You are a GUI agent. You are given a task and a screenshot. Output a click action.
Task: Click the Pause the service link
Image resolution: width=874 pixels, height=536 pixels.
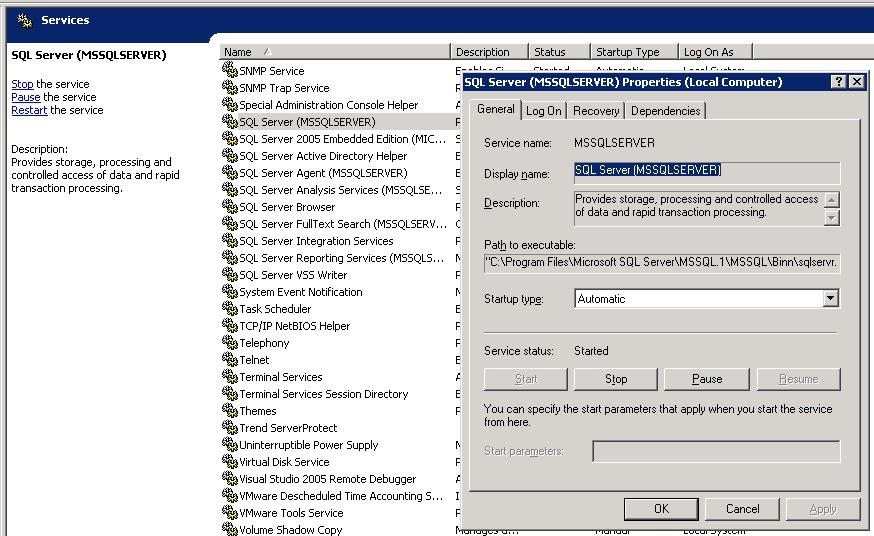pyautogui.click(x=26, y=97)
